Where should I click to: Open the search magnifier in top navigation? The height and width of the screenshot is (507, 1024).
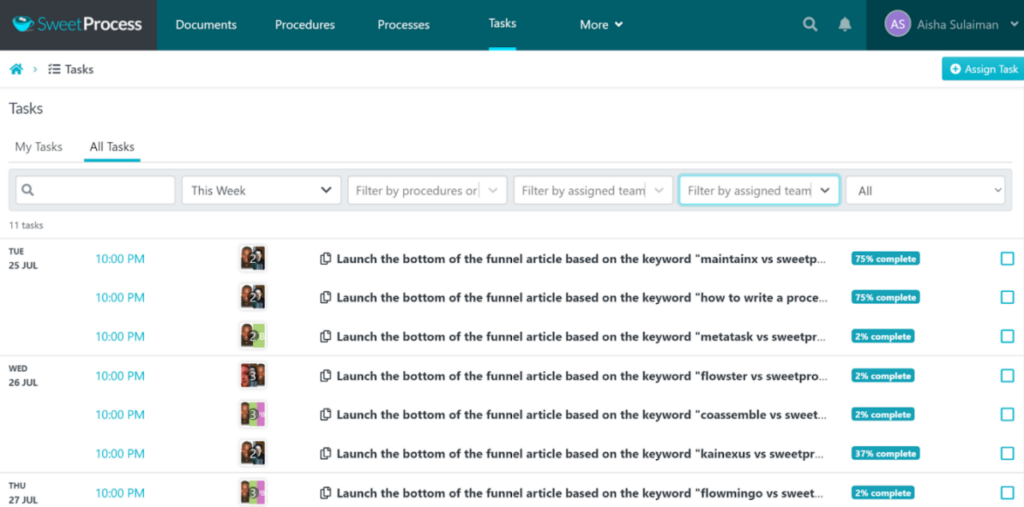(810, 25)
